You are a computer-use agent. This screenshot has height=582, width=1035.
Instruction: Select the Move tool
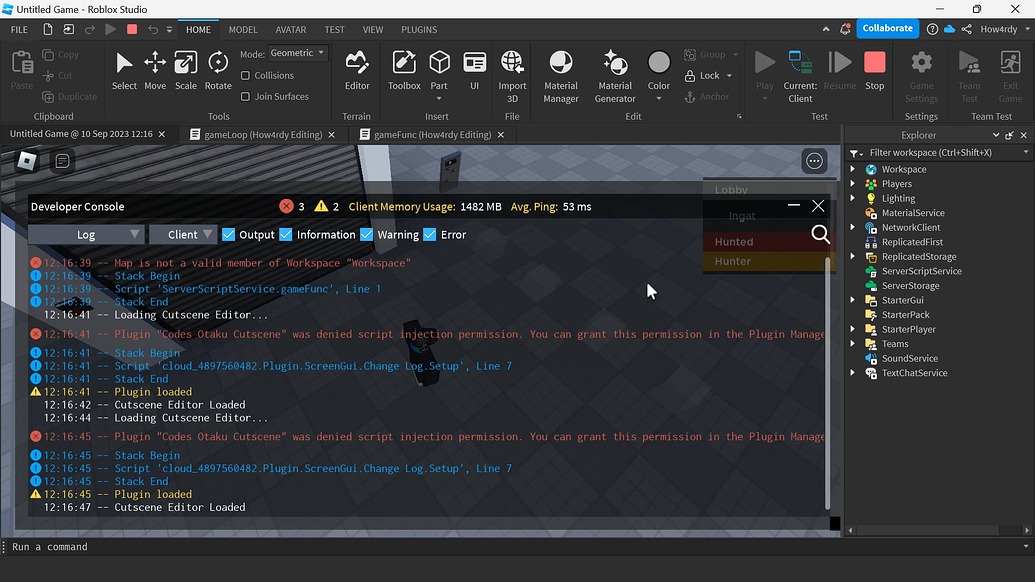point(154,71)
